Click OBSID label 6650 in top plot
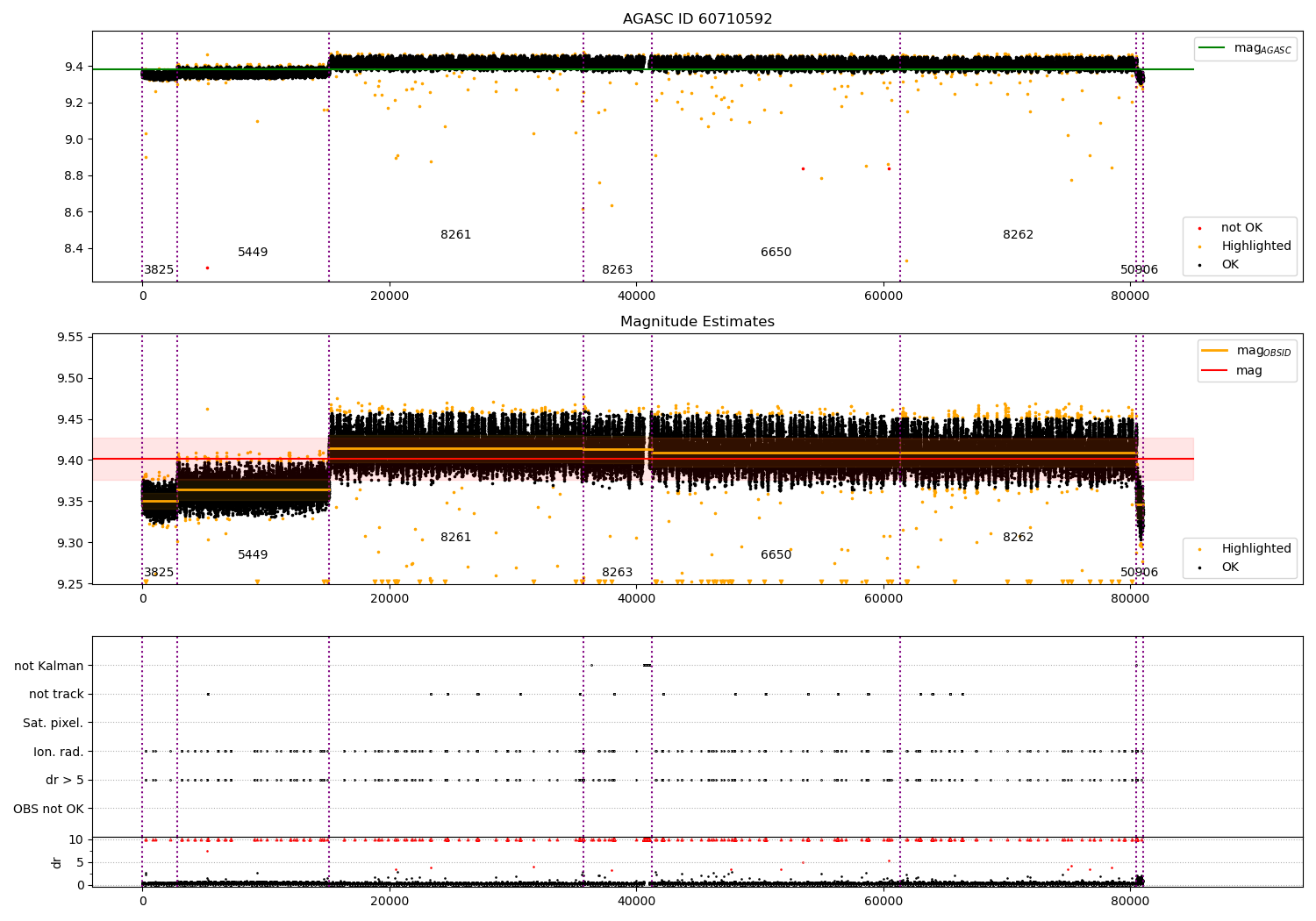The height and width of the screenshot is (921, 1316). pos(776,253)
